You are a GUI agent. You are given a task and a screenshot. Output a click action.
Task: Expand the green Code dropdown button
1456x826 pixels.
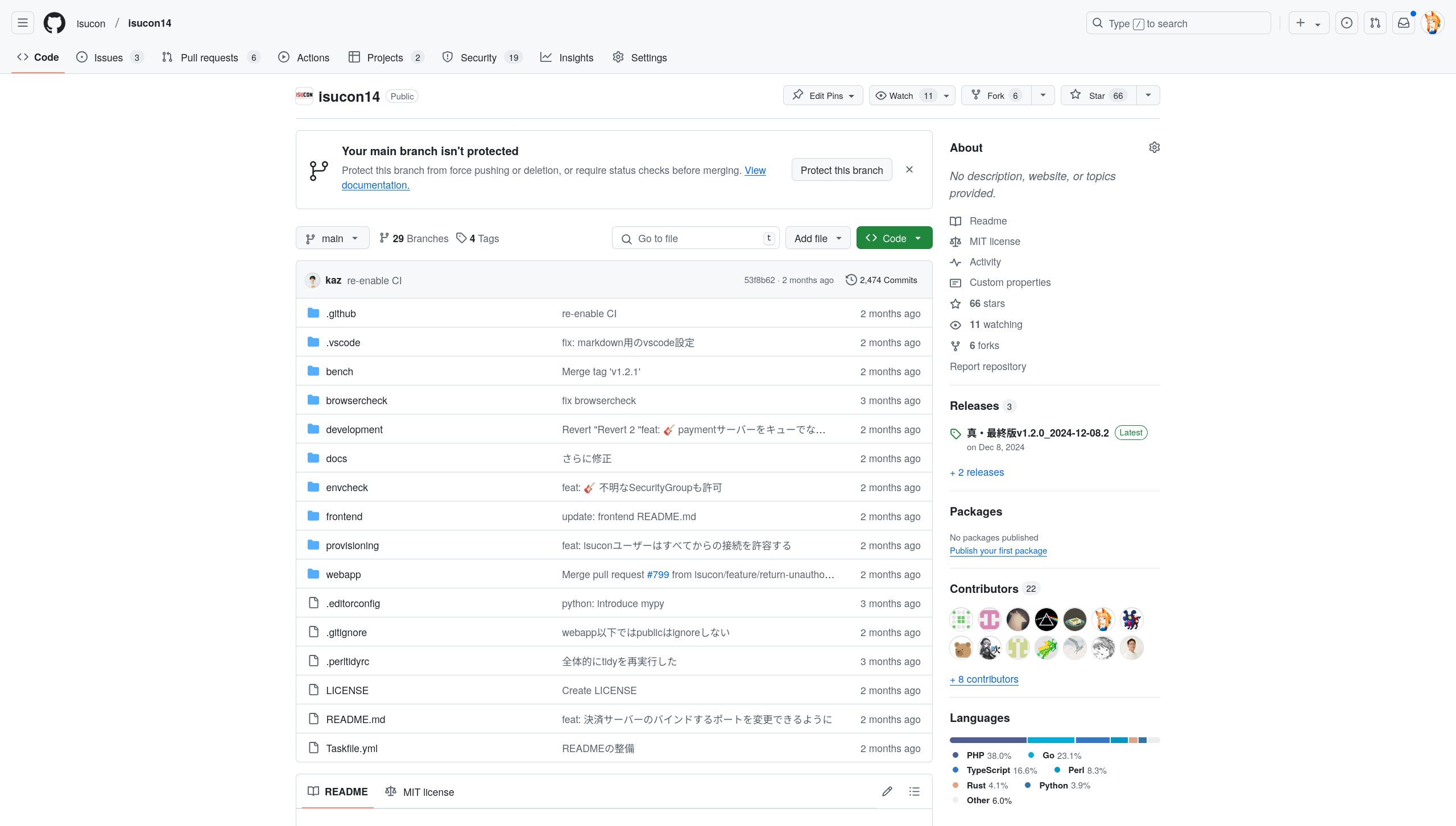point(894,238)
